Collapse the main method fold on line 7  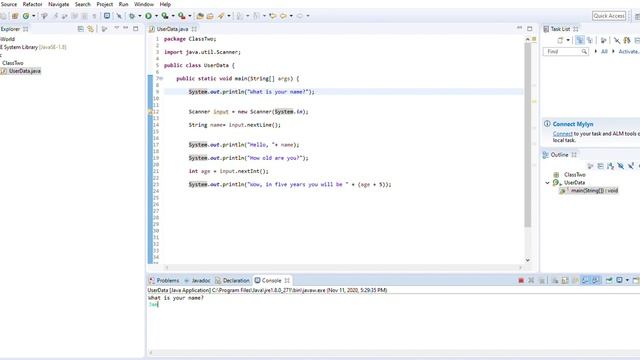[161, 78]
